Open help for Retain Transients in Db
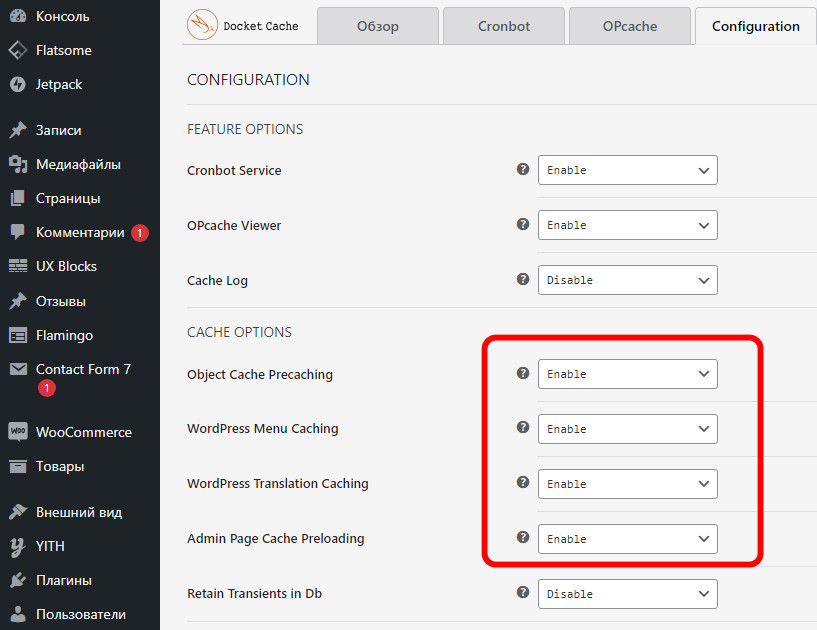817x630 pixels. click(x=522, y=592)
